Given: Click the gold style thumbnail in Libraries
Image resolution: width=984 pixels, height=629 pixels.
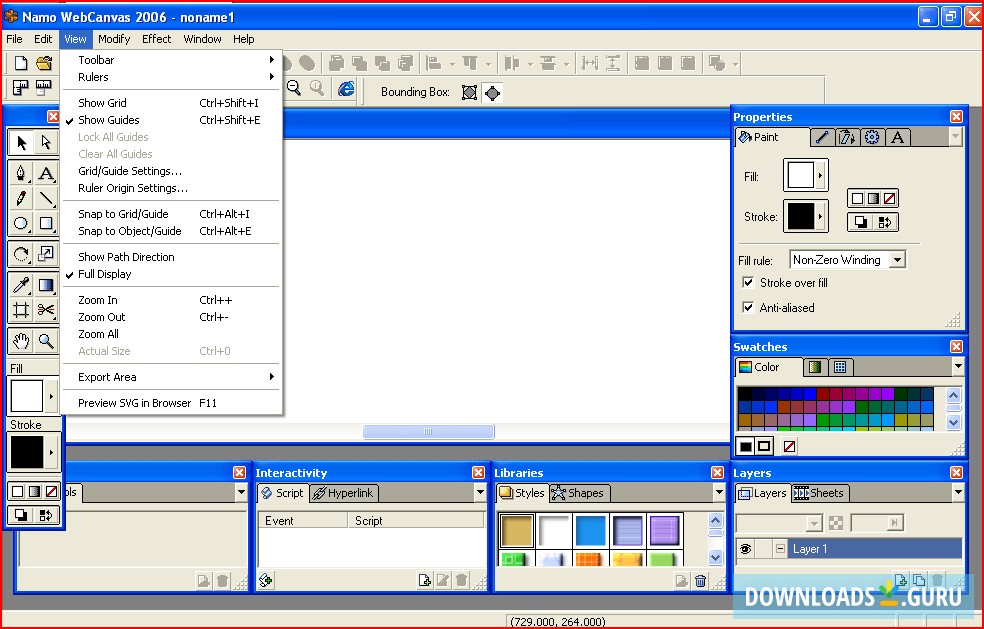Looking at the screenshot, I should click(517, 530).
